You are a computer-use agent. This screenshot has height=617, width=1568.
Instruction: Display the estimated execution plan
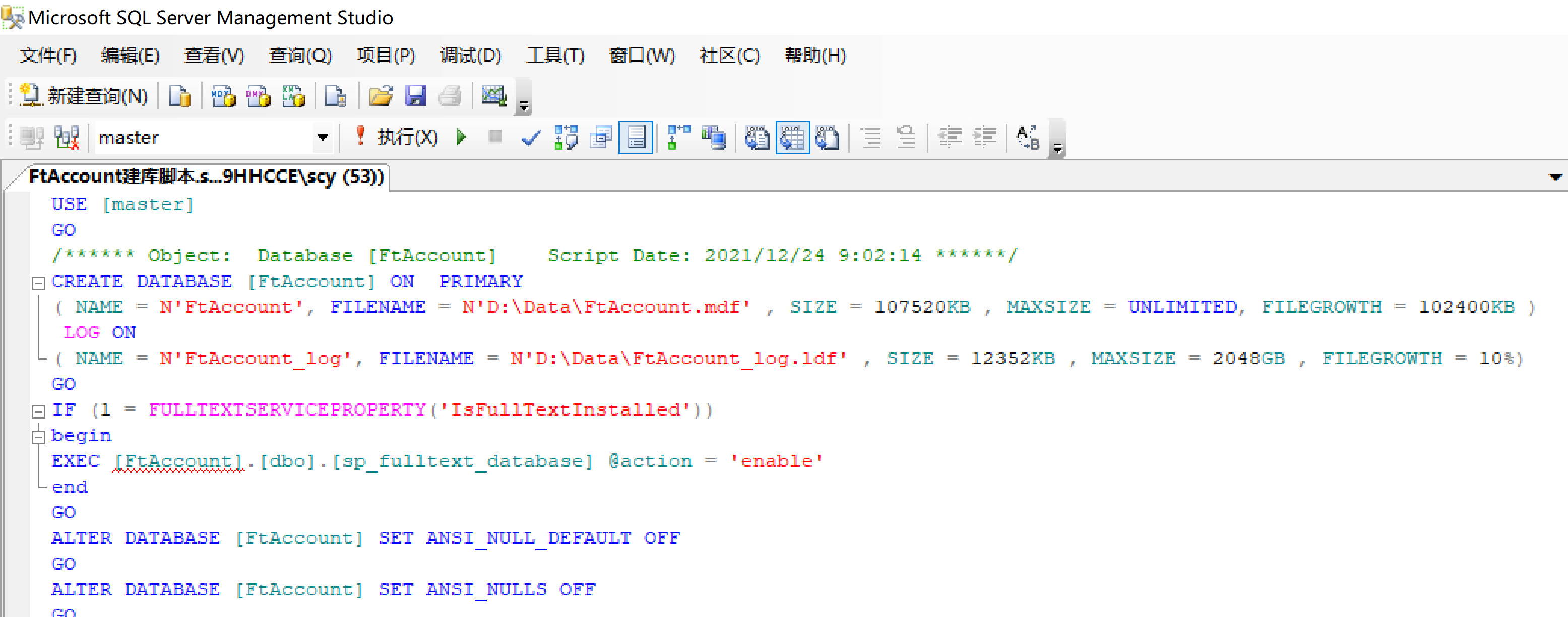point(566,138)
